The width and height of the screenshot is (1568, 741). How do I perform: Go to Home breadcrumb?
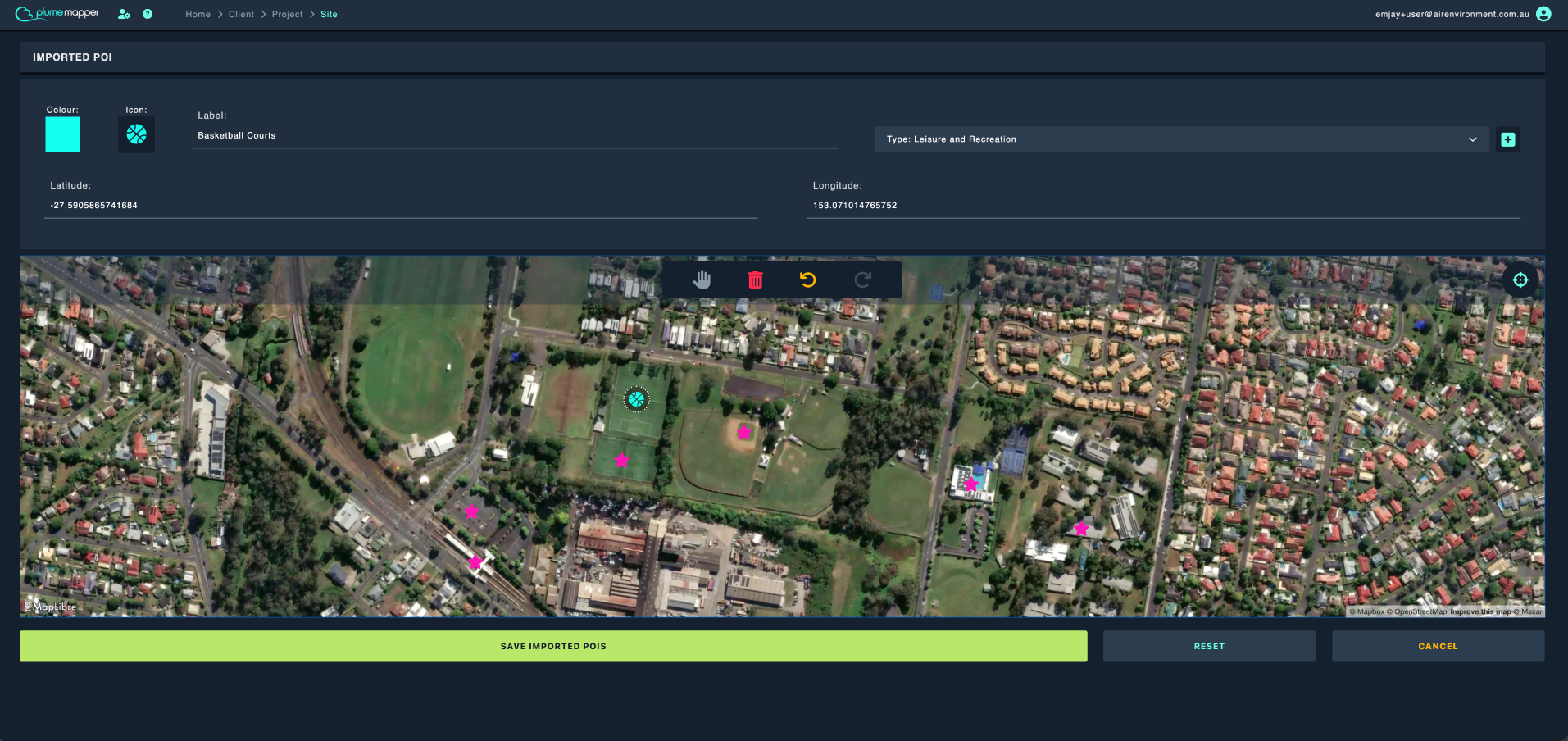(x=198, y=15)
